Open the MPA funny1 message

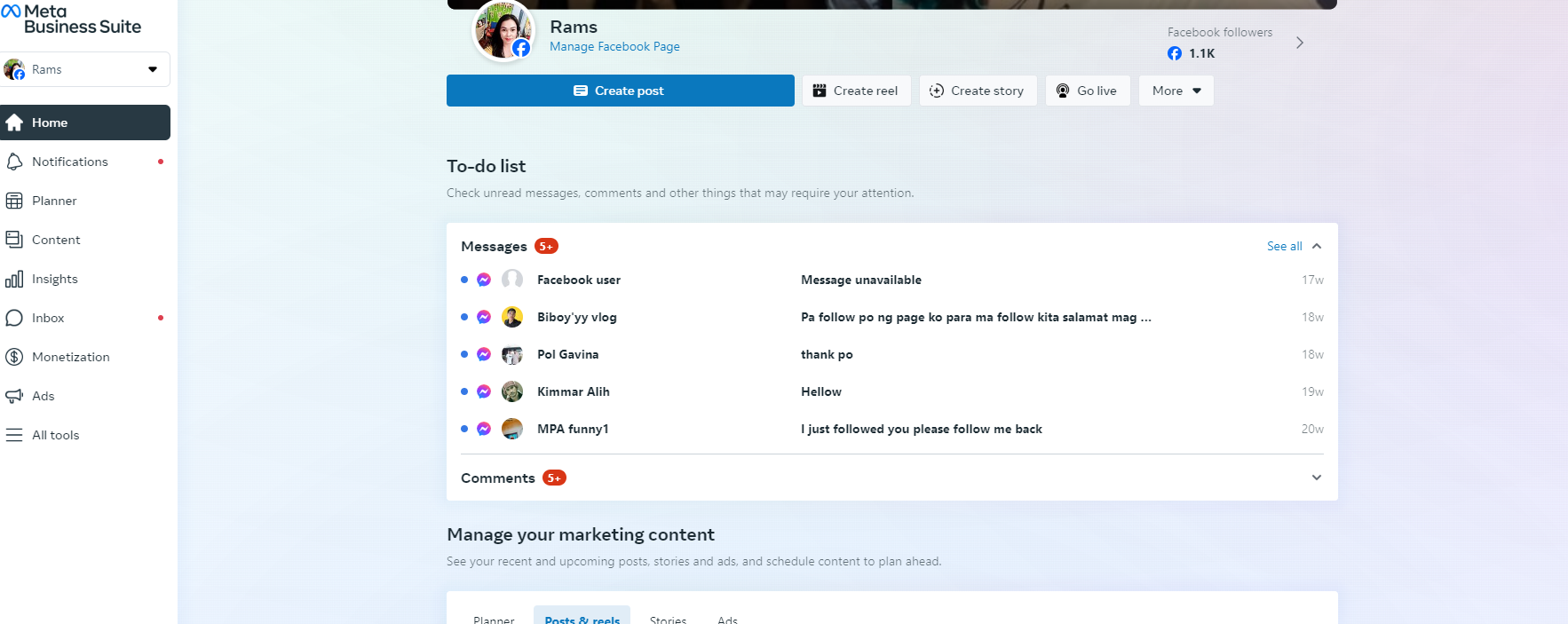pyautogui.click(x=892, y=429)
